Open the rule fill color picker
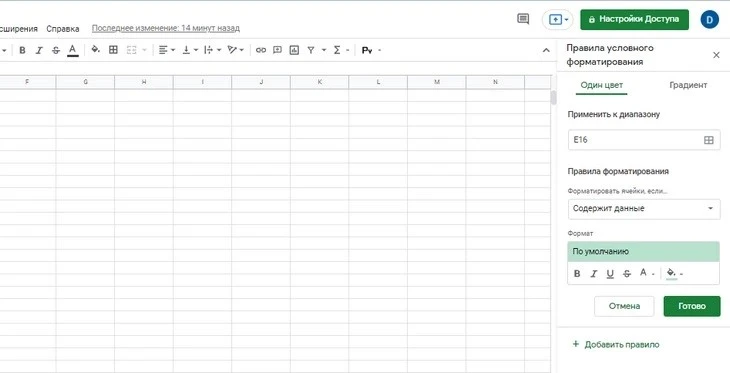Image resolution: width=730 pixels, height=373 pixels. coord(674,274)
